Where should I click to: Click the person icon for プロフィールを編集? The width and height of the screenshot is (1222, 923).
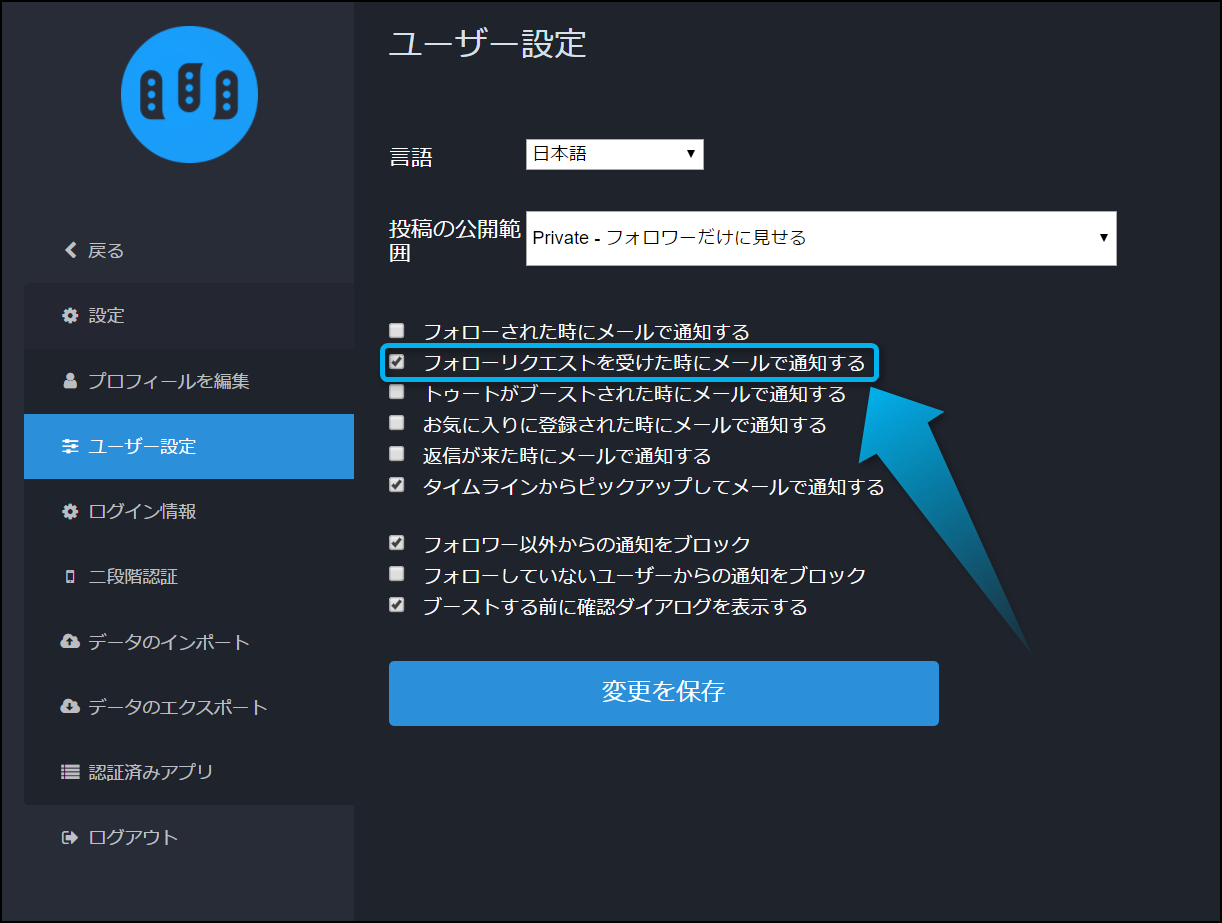tap(70, 381)
